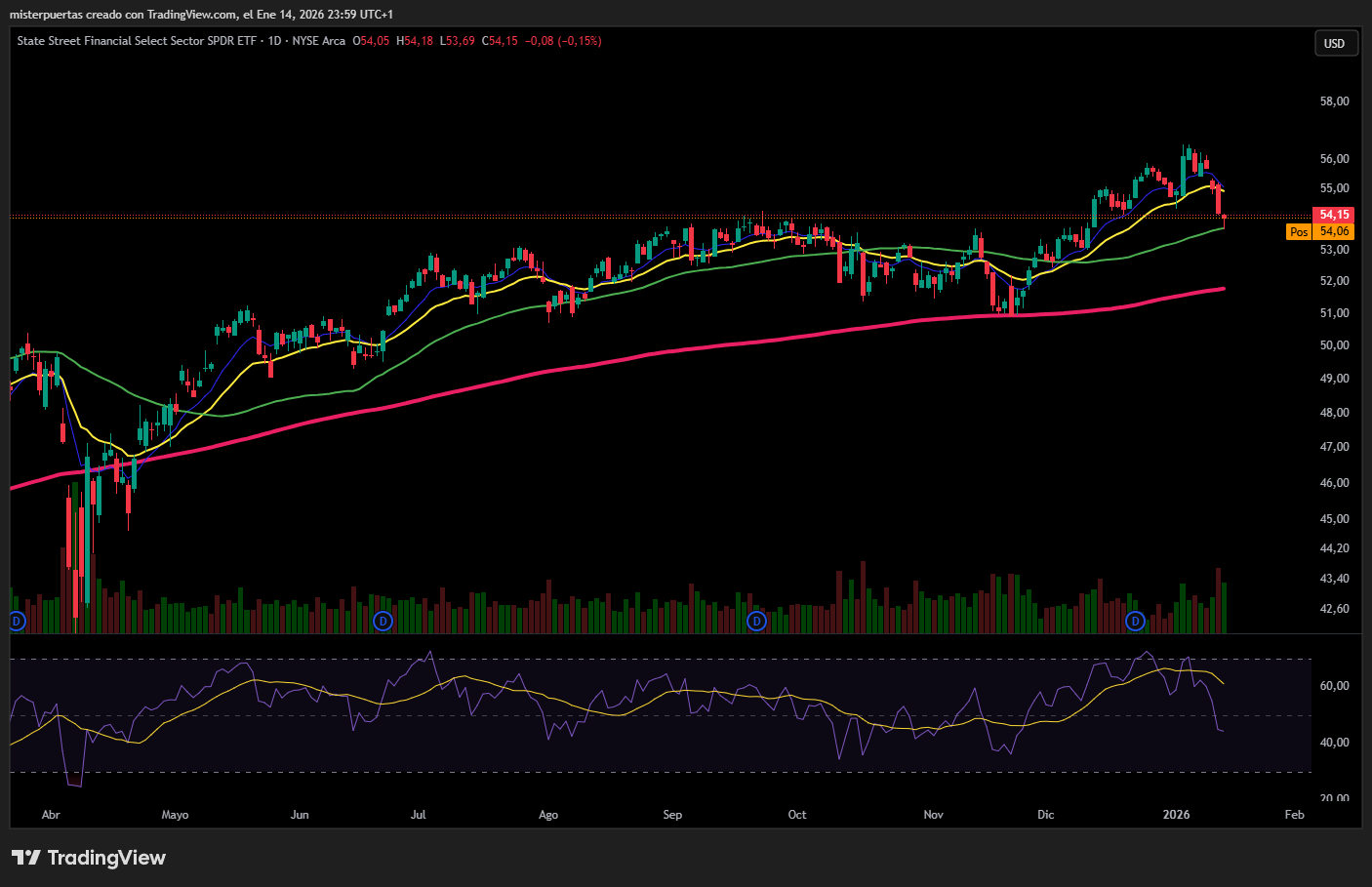This screenshot has width=1372, height=887.
Task: Click the 52,00 price axis label
Action: (x=1334, y=281)
